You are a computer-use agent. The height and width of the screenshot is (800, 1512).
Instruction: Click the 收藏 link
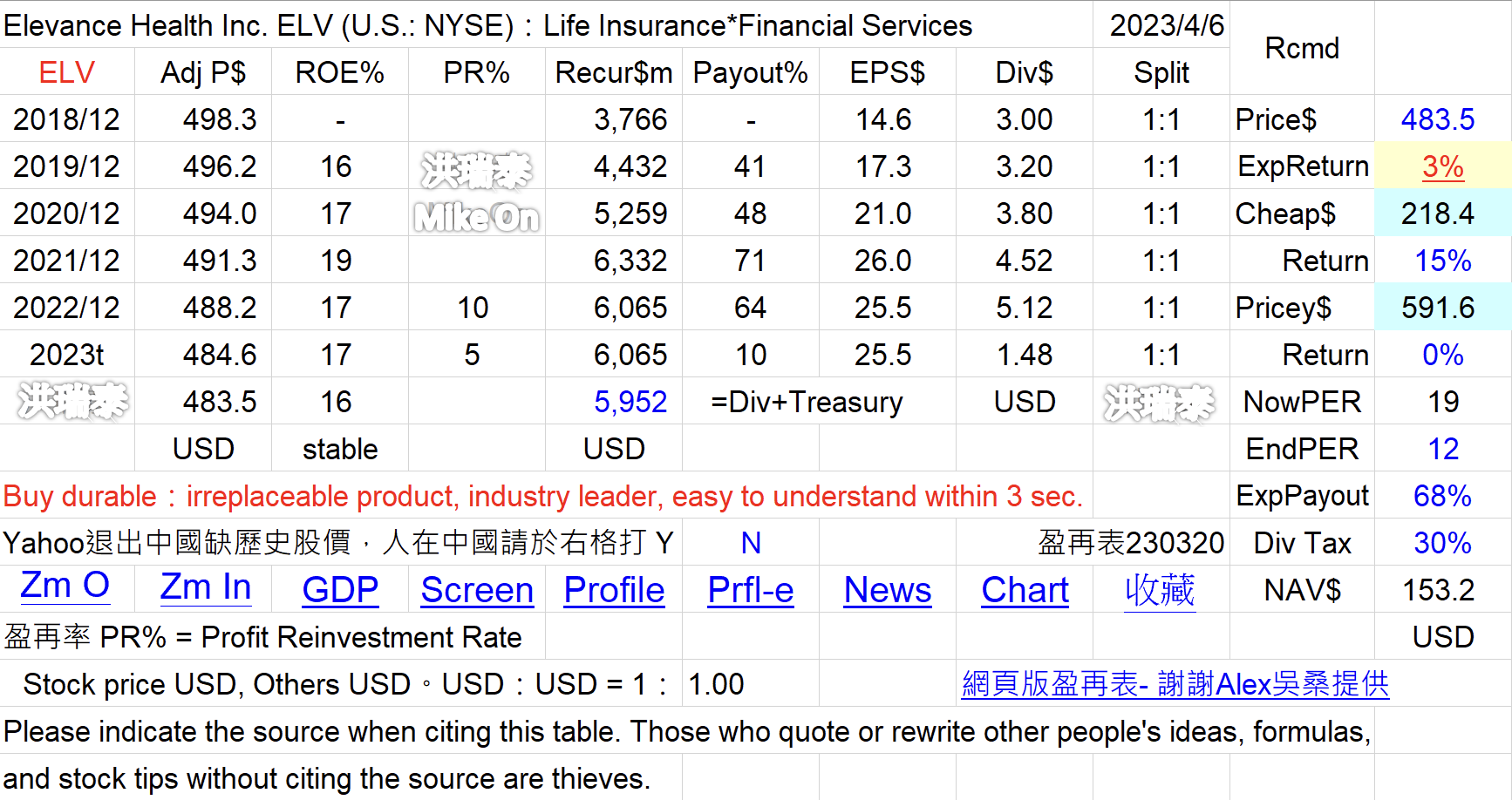pos(1160,590)
